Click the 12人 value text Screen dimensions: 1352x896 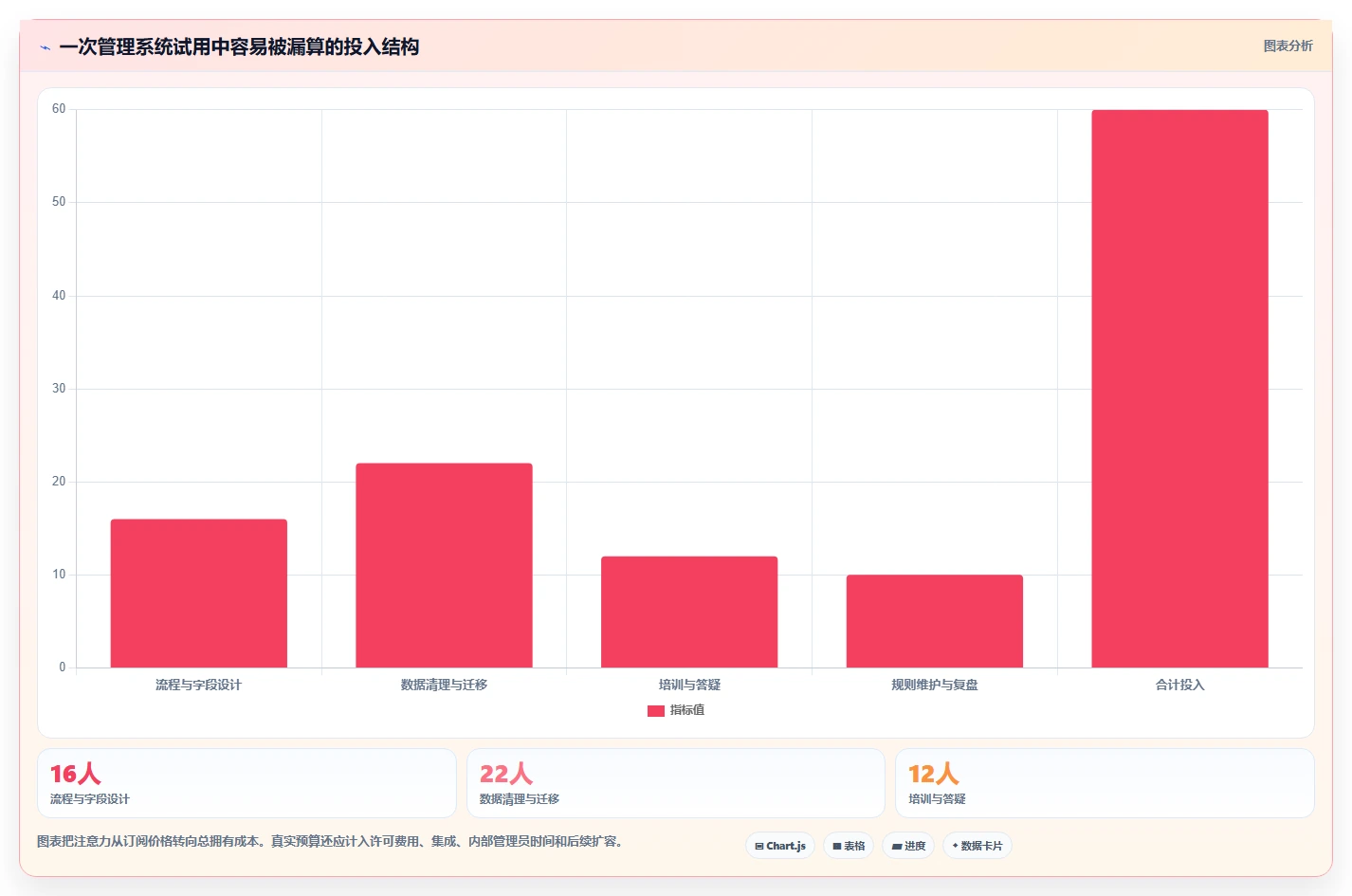tap(934, 774)
